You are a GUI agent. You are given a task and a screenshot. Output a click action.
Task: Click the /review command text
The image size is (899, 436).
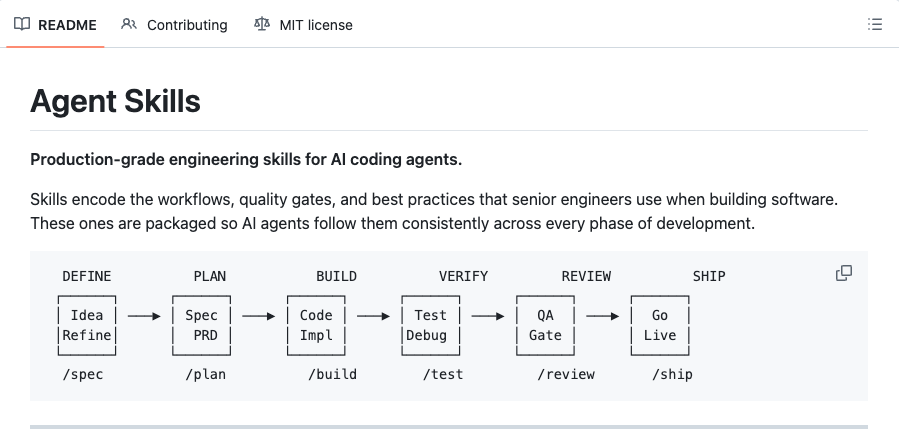pyautogui.click(x=566, y=375)
